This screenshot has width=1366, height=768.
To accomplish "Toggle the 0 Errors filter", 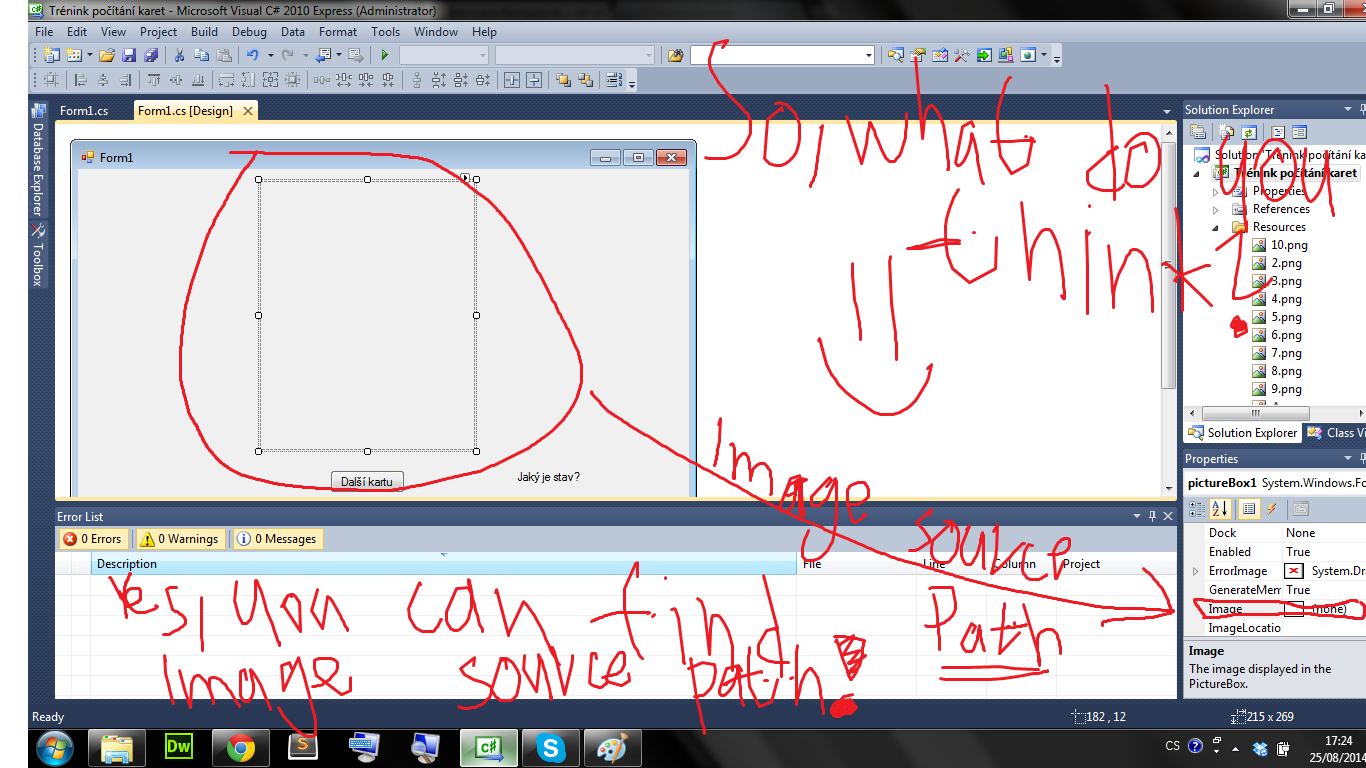I will (92, 539).
